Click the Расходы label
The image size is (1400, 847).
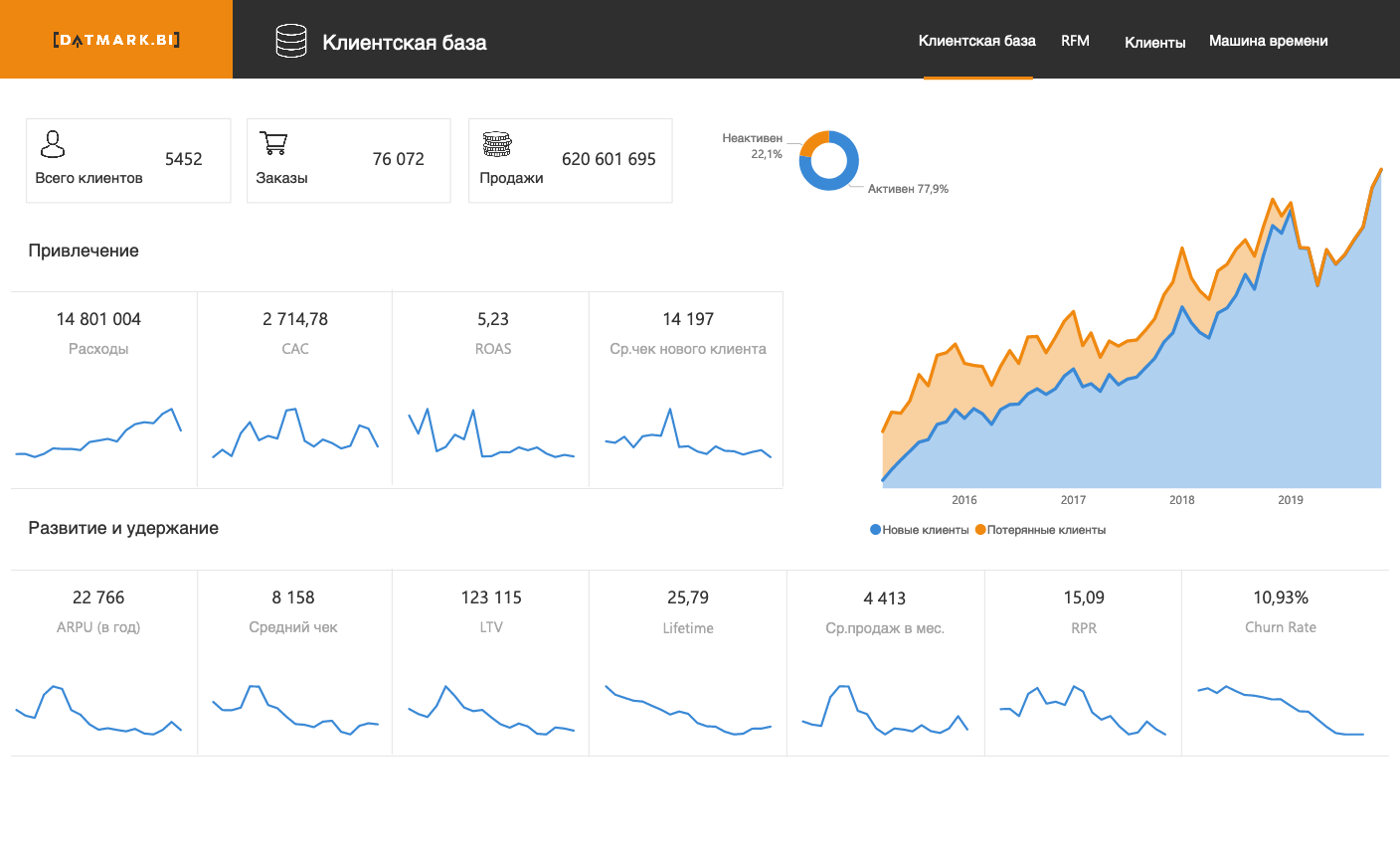tap(98, 349)
